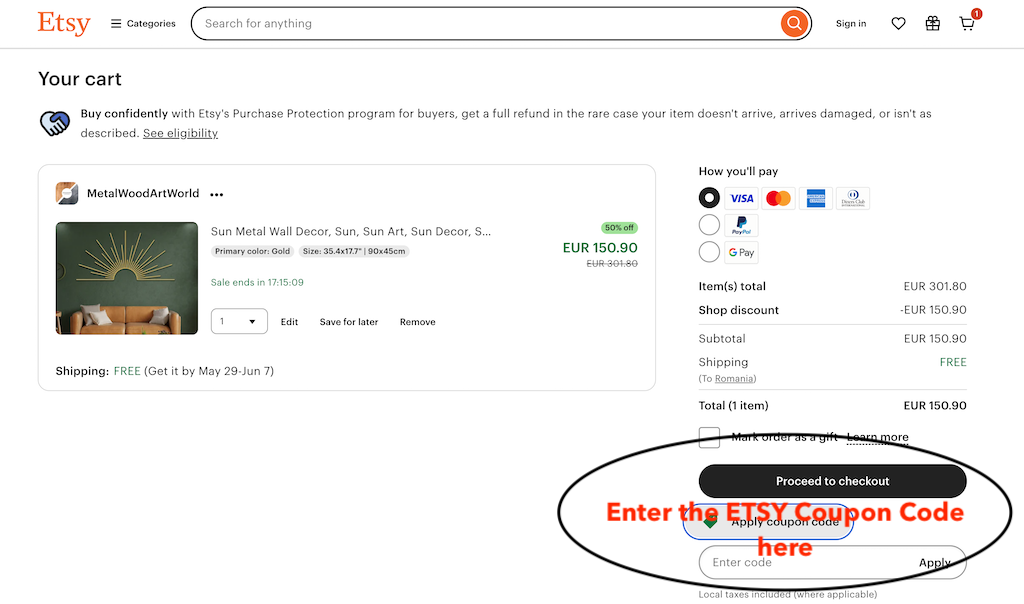This screenshot has height=604, width=1024.
Task: Open MetalWoodArtWorld shop avatar
Action: (67, 193)
